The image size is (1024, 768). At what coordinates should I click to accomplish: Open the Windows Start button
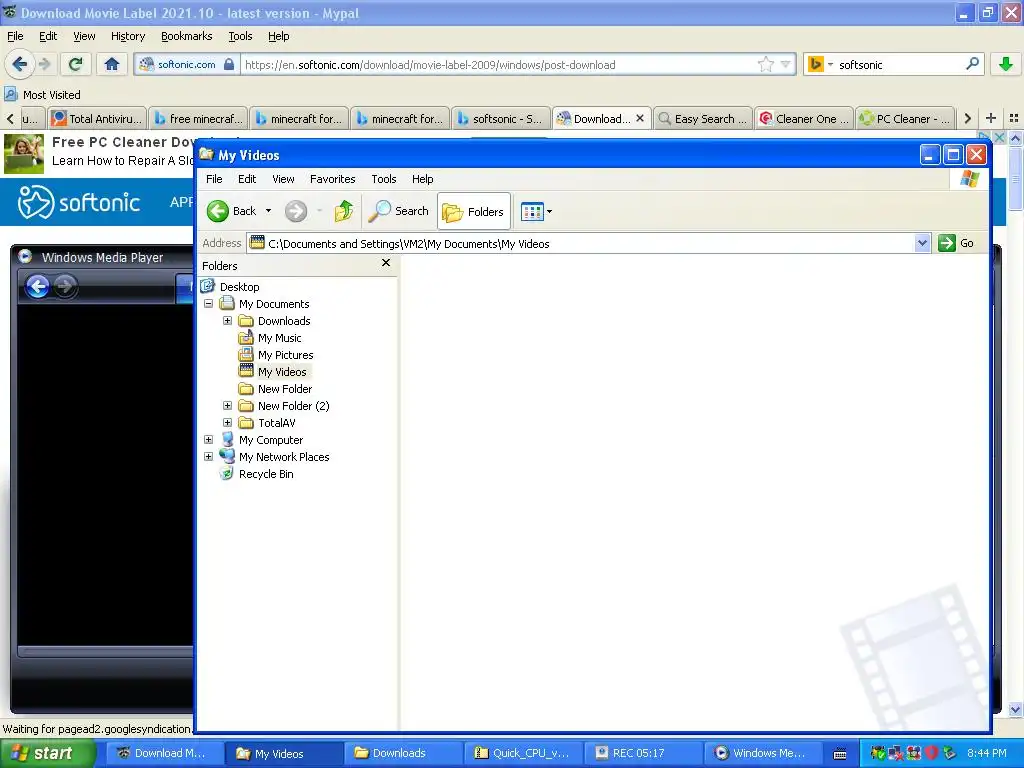click(48, 753)
